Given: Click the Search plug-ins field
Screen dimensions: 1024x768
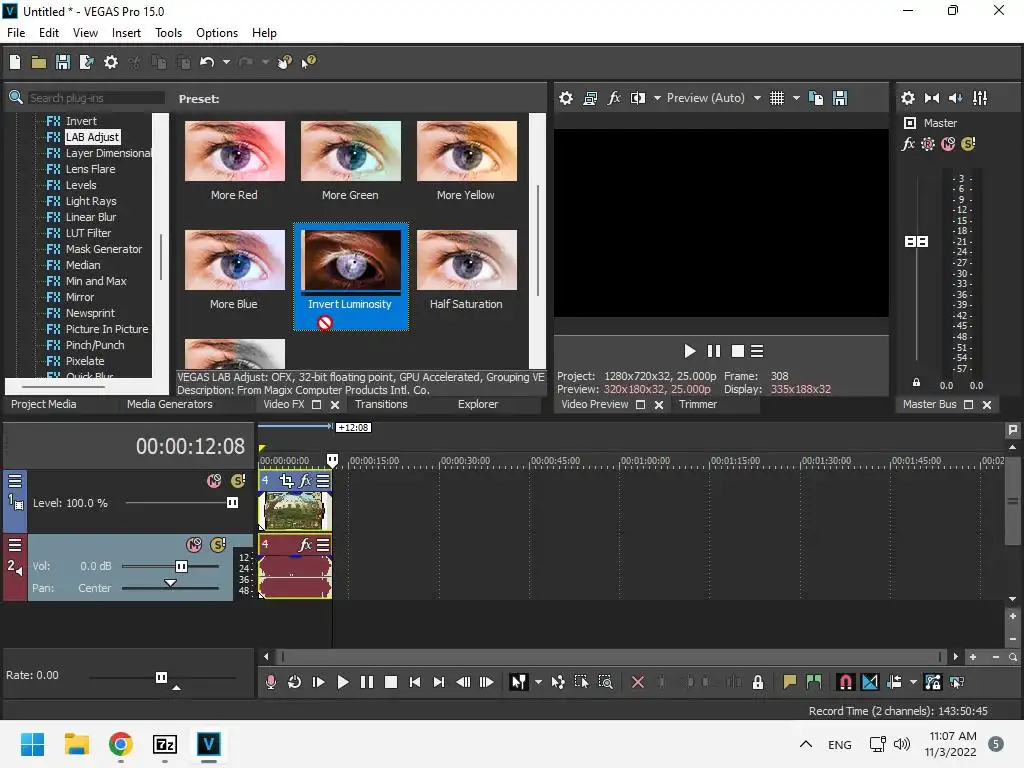Looking at the screenshot, I should [96, 98].
